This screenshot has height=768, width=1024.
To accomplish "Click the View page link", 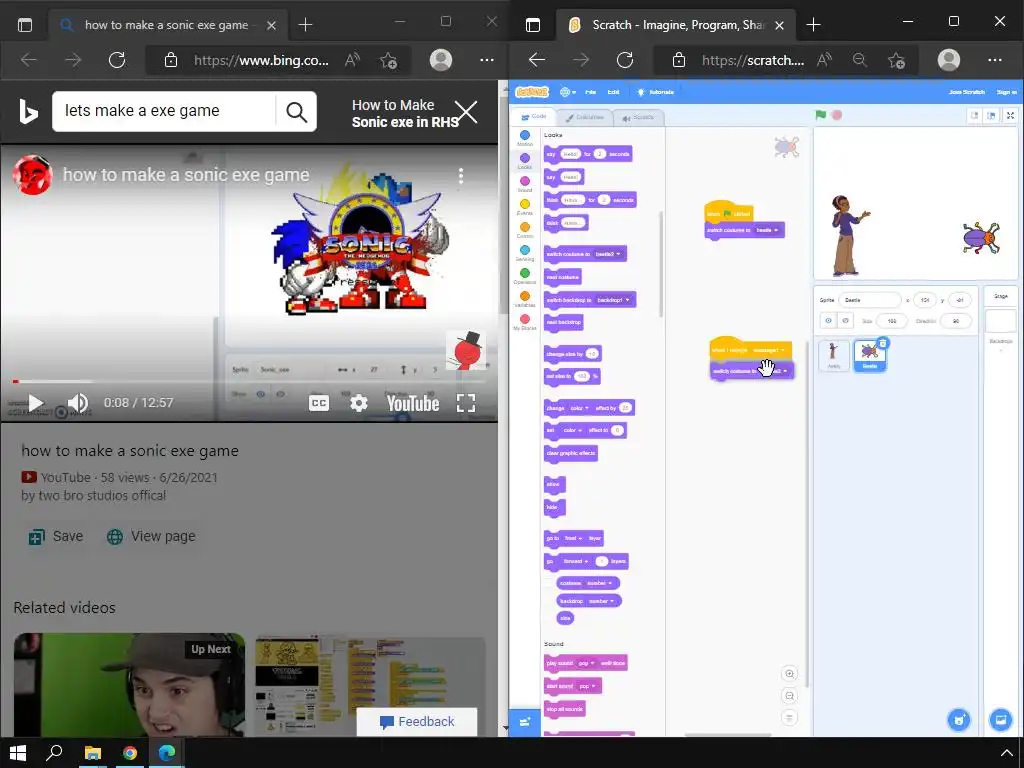I will click(x=151, y=537).
